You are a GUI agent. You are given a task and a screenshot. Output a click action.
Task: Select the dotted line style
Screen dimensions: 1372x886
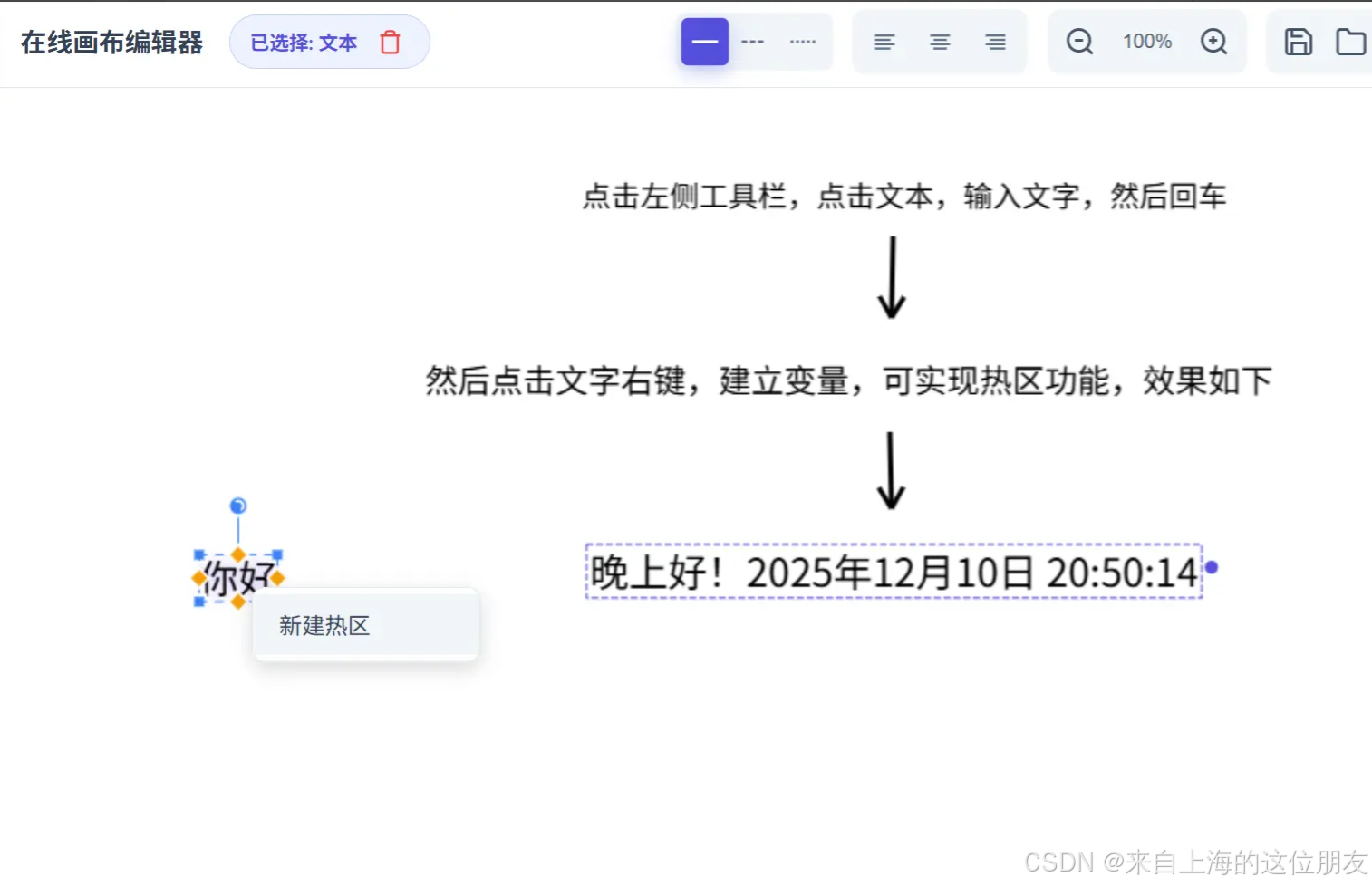[x=802, y=42]
